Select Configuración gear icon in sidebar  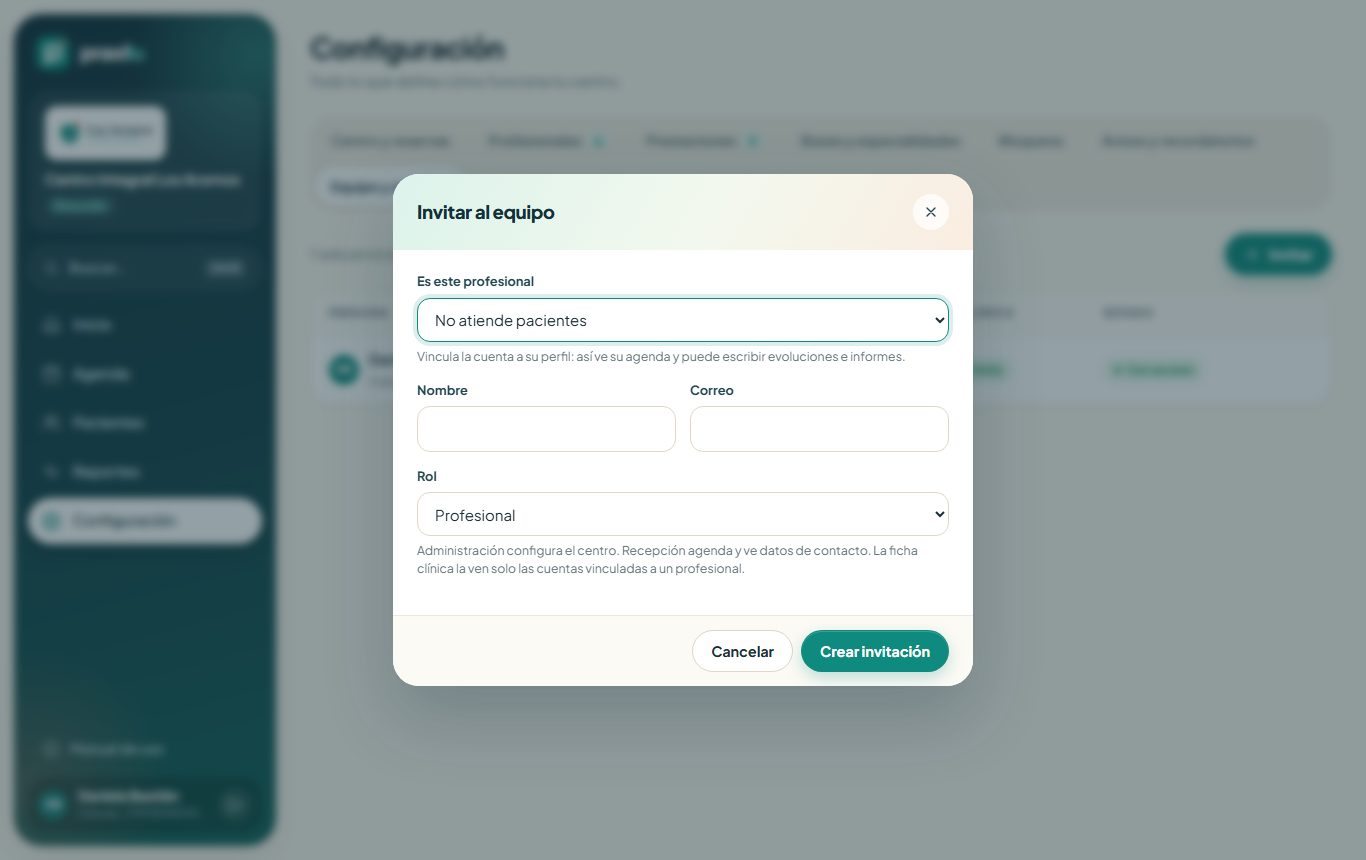[51, 521]
